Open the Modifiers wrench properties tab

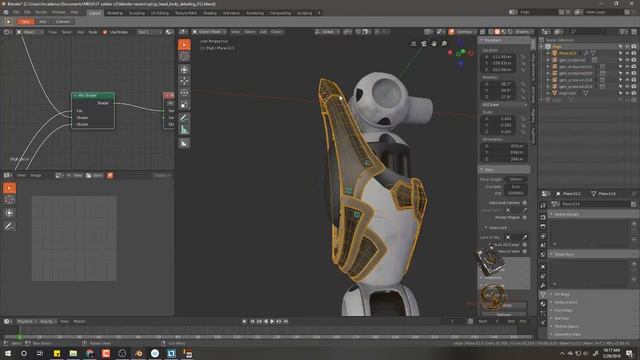click(x=543, y=286)
